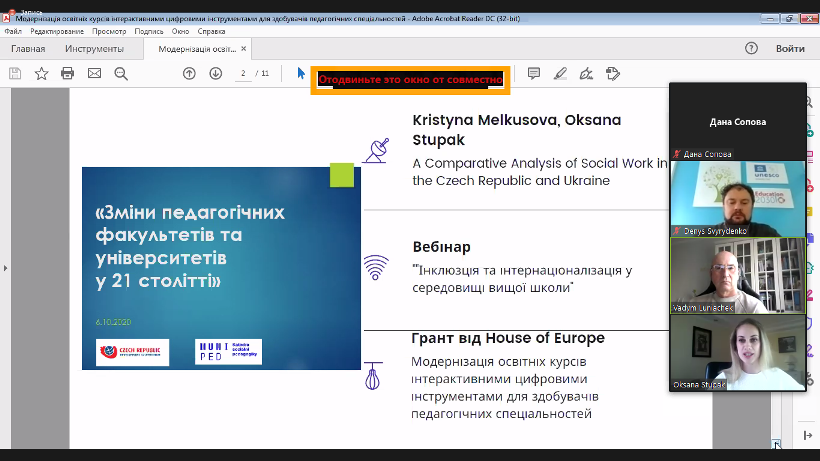Screen dimensions: 820x461
Task: Switch to the Главная tab
Action: pyautogui.click(x=28, y=49)
